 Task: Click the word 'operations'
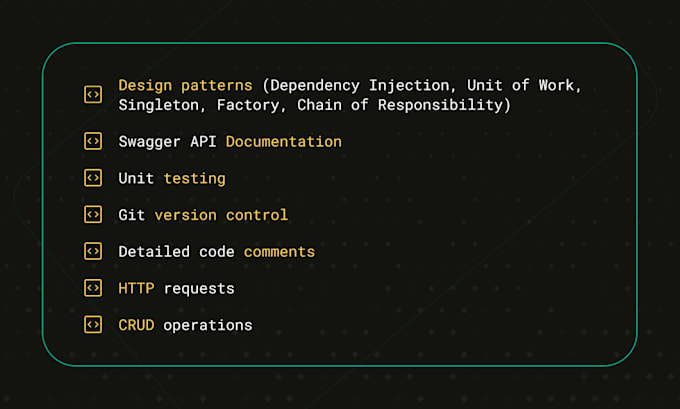tap(208, 326)
